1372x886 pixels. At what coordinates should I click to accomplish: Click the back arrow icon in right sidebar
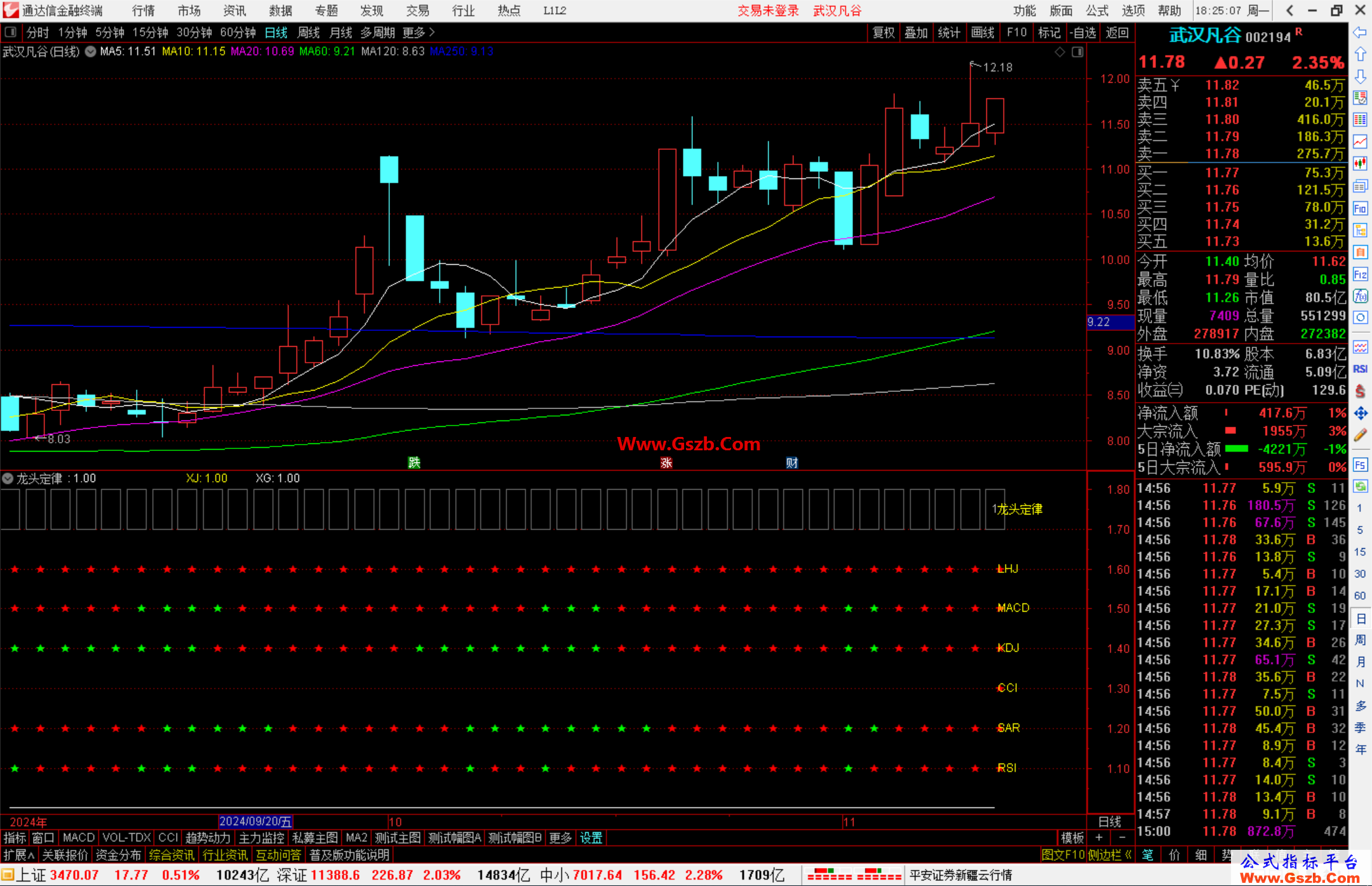tap(1360, 32)
